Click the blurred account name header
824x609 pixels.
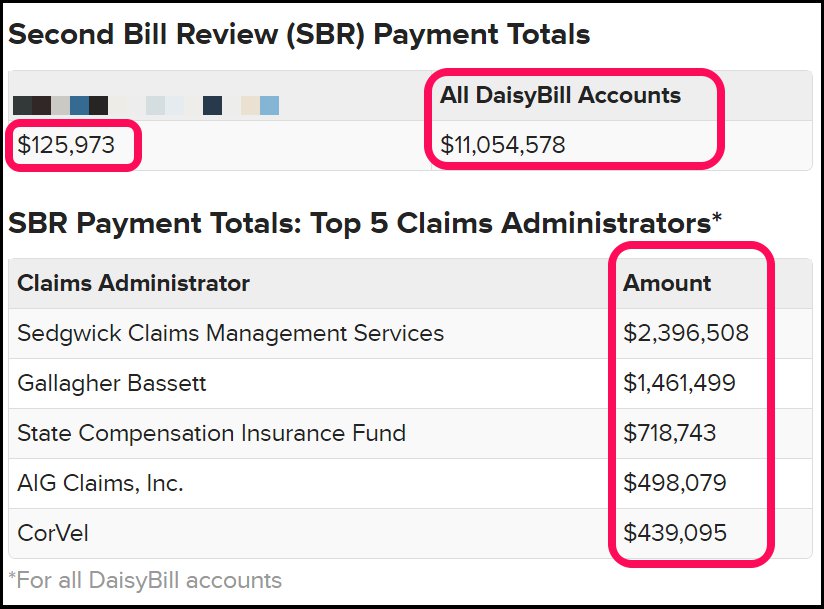pyautogui.click(x=146, y=106)
